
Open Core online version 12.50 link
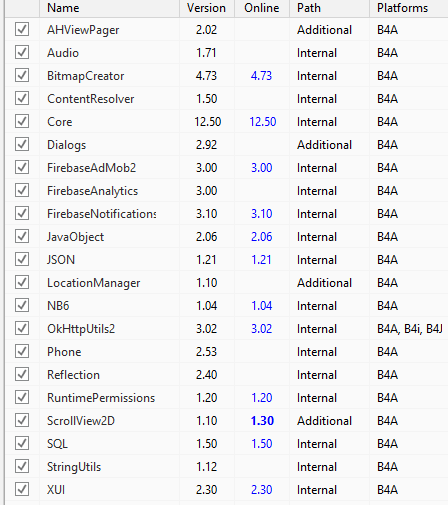point(263,122)
